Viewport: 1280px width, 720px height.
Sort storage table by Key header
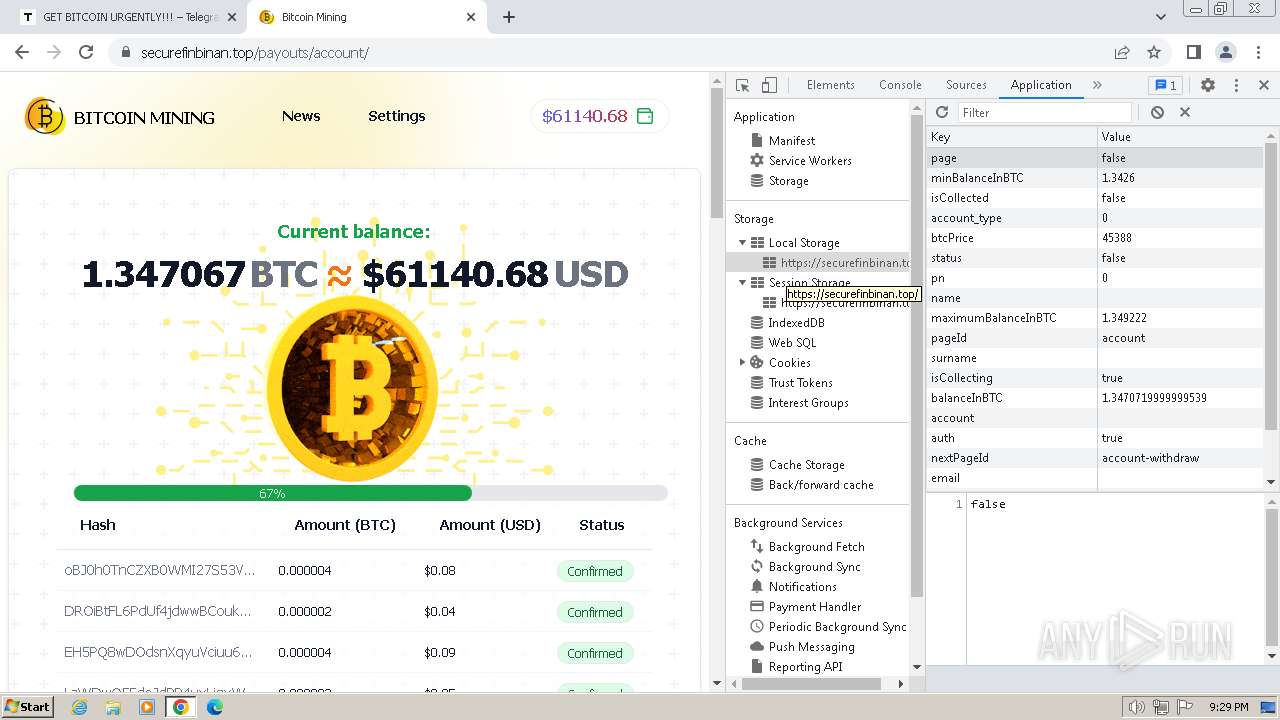click(1011, 137)
